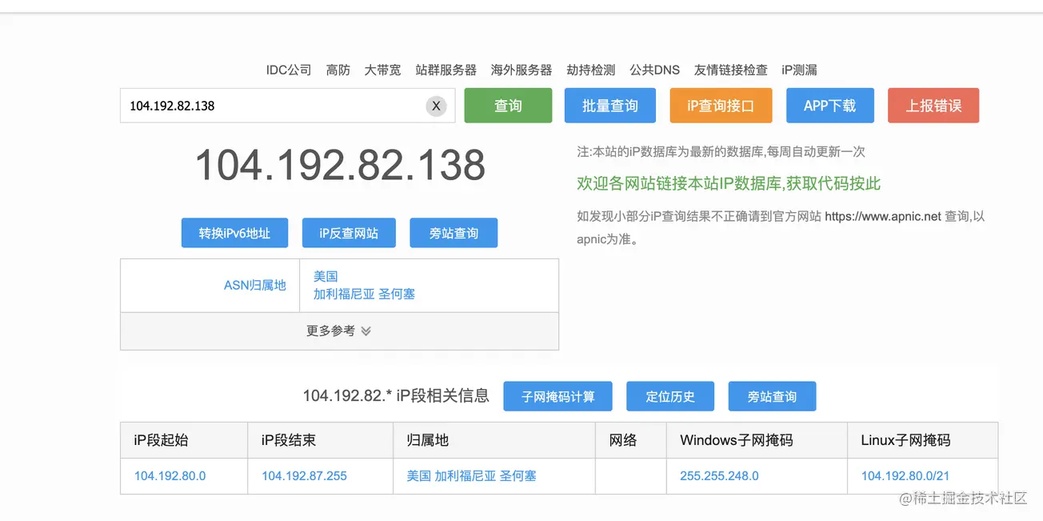Click 旁站查询 button below large IP
The height and width of the screenshot is (521, 1043).
(454, 233)
